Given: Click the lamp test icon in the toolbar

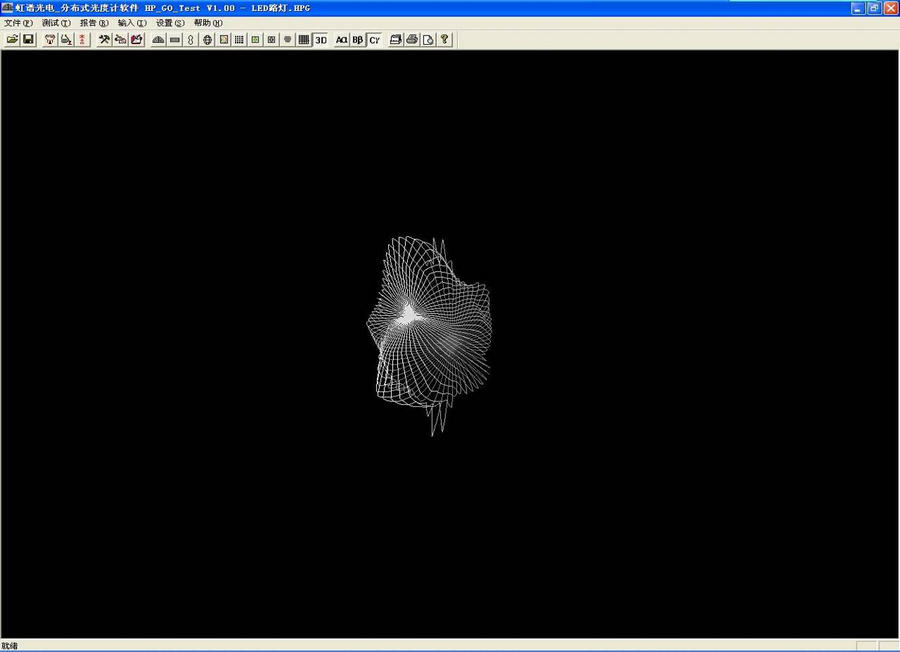Looking at the screenshot, I should tap(50, 40).
